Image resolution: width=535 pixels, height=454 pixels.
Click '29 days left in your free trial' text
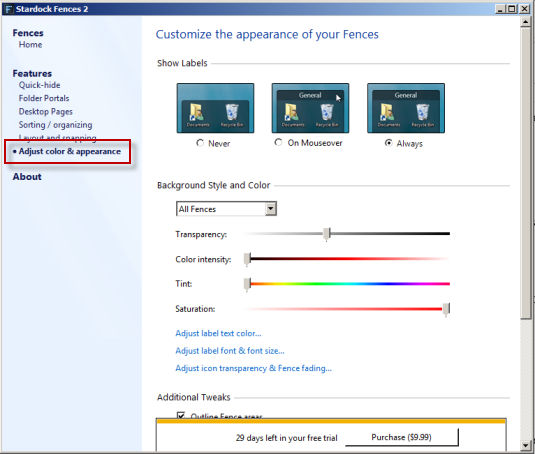click(x=287, y=438)
